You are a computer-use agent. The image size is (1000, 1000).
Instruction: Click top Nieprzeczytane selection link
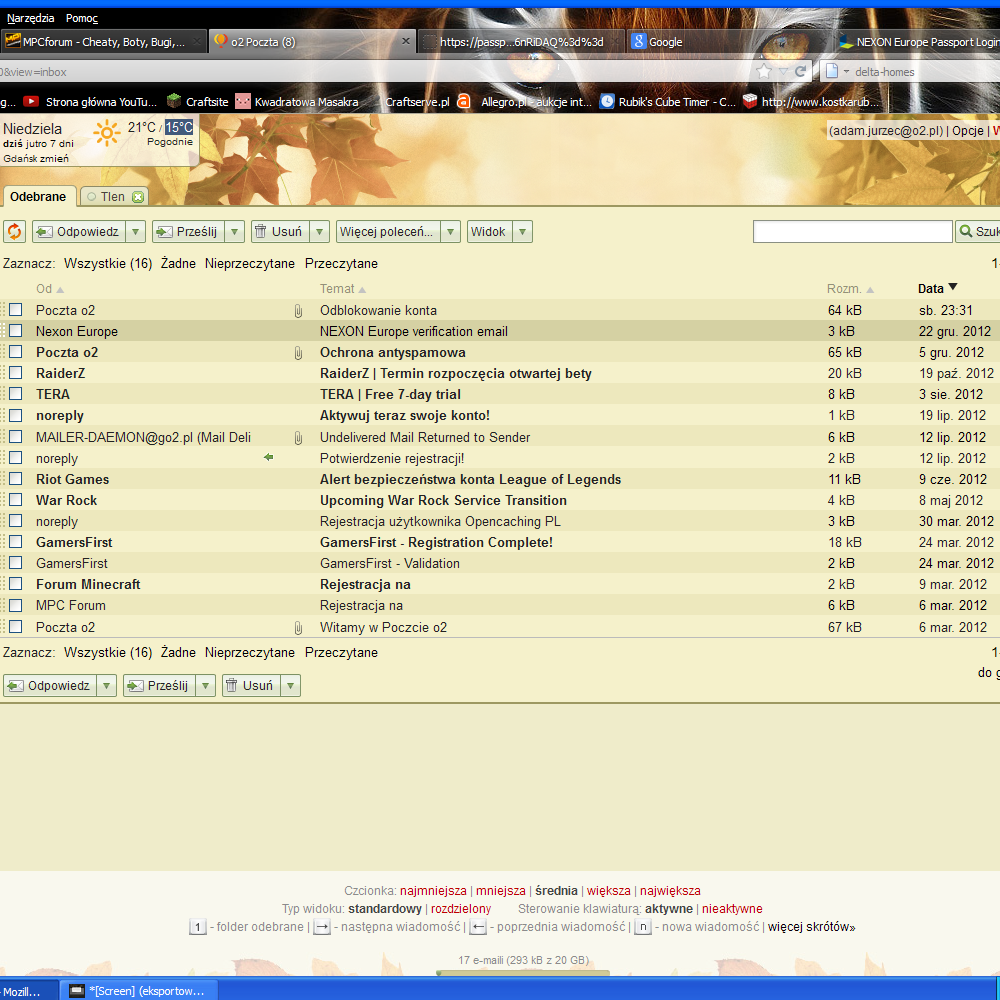coord(249,263)
